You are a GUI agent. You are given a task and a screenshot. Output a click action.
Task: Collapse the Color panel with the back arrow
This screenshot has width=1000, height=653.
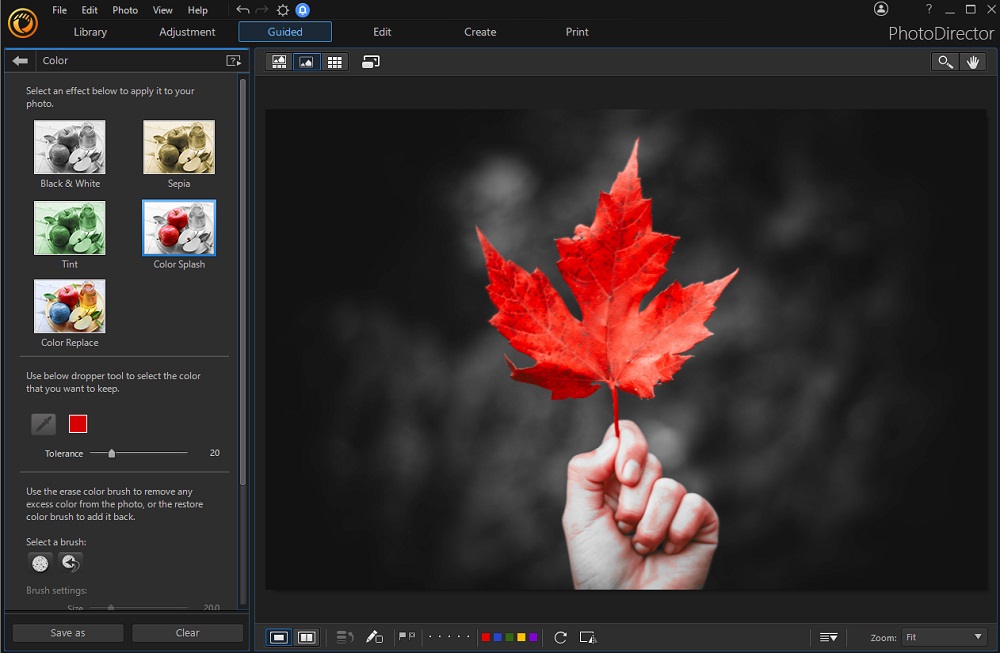pos(19,61)
